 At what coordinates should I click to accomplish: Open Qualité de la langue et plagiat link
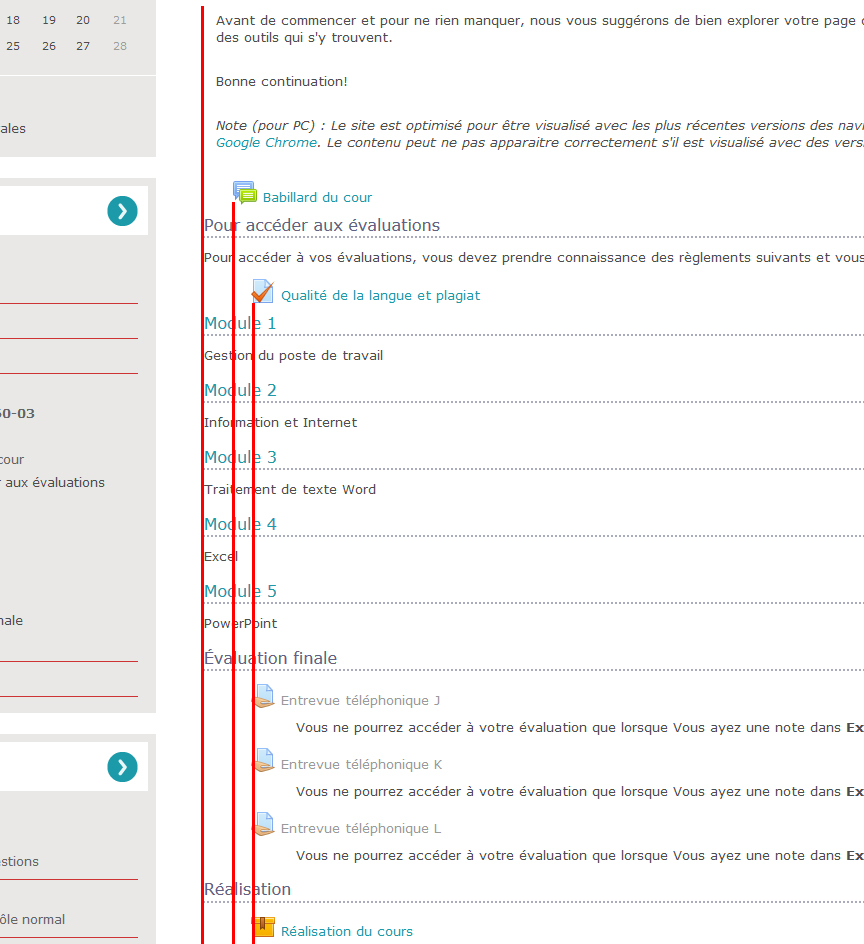pos(380,296)
